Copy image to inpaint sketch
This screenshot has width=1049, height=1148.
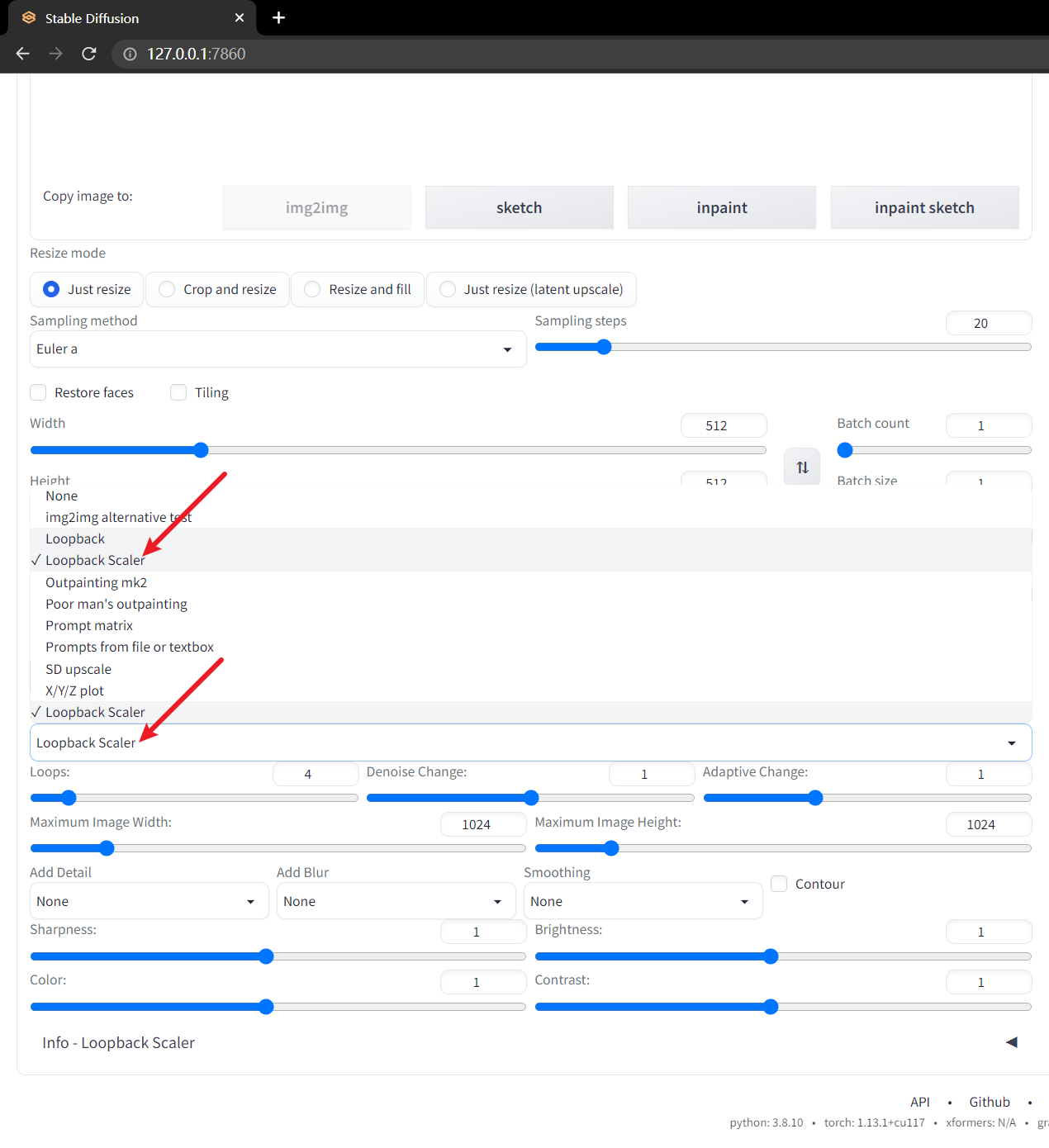point(925,207)
